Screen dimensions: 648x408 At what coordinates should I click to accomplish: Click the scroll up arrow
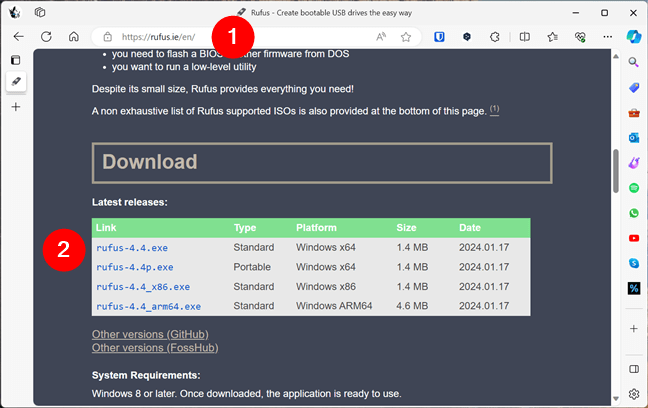pos(616,56)
